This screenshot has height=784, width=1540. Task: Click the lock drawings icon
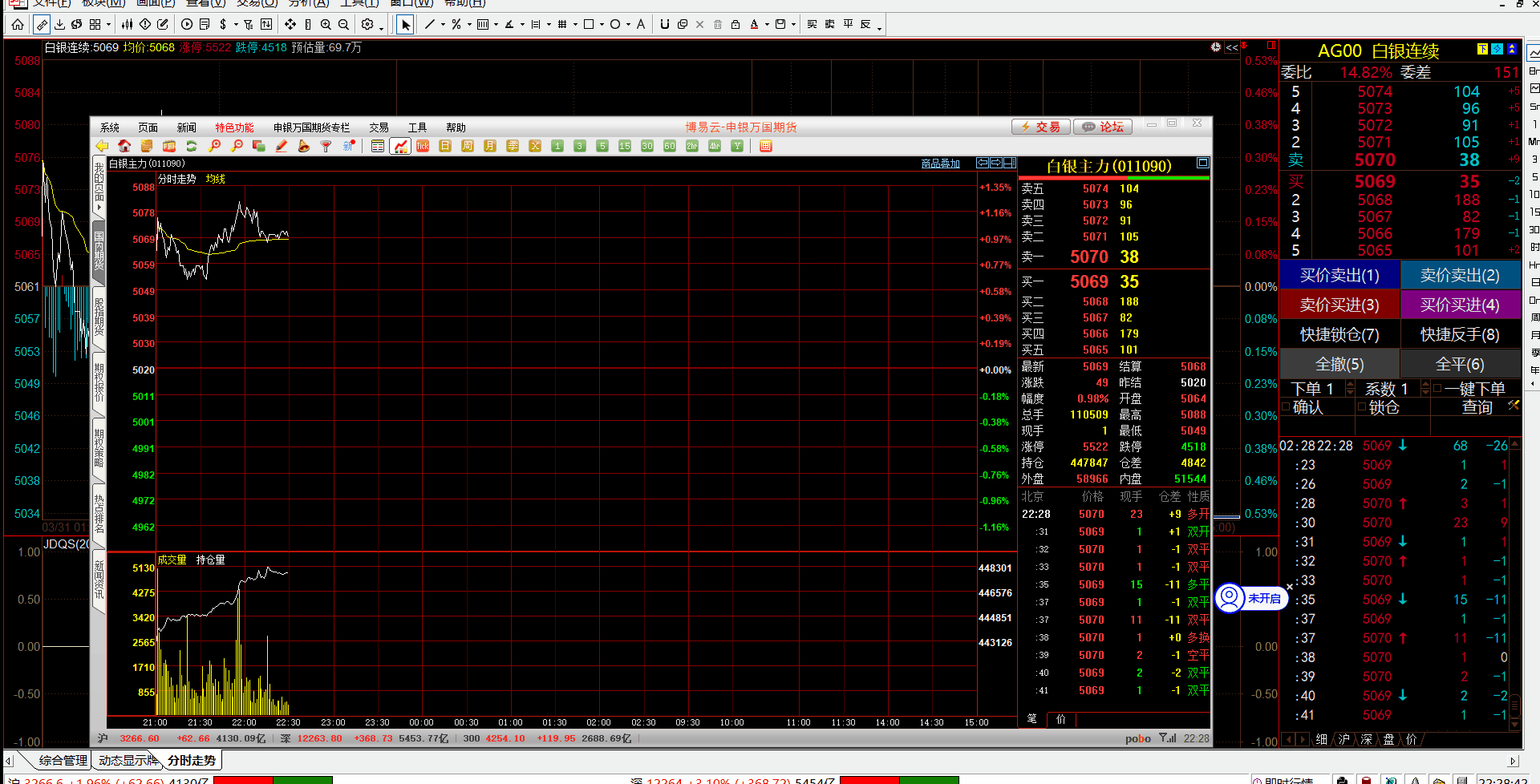736,25
